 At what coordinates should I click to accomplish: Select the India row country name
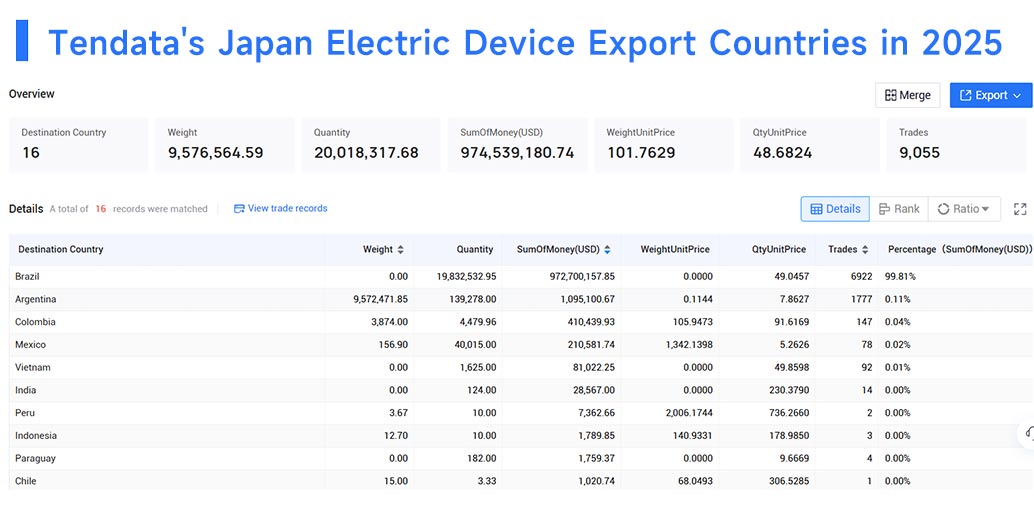(x=26, y=390)
